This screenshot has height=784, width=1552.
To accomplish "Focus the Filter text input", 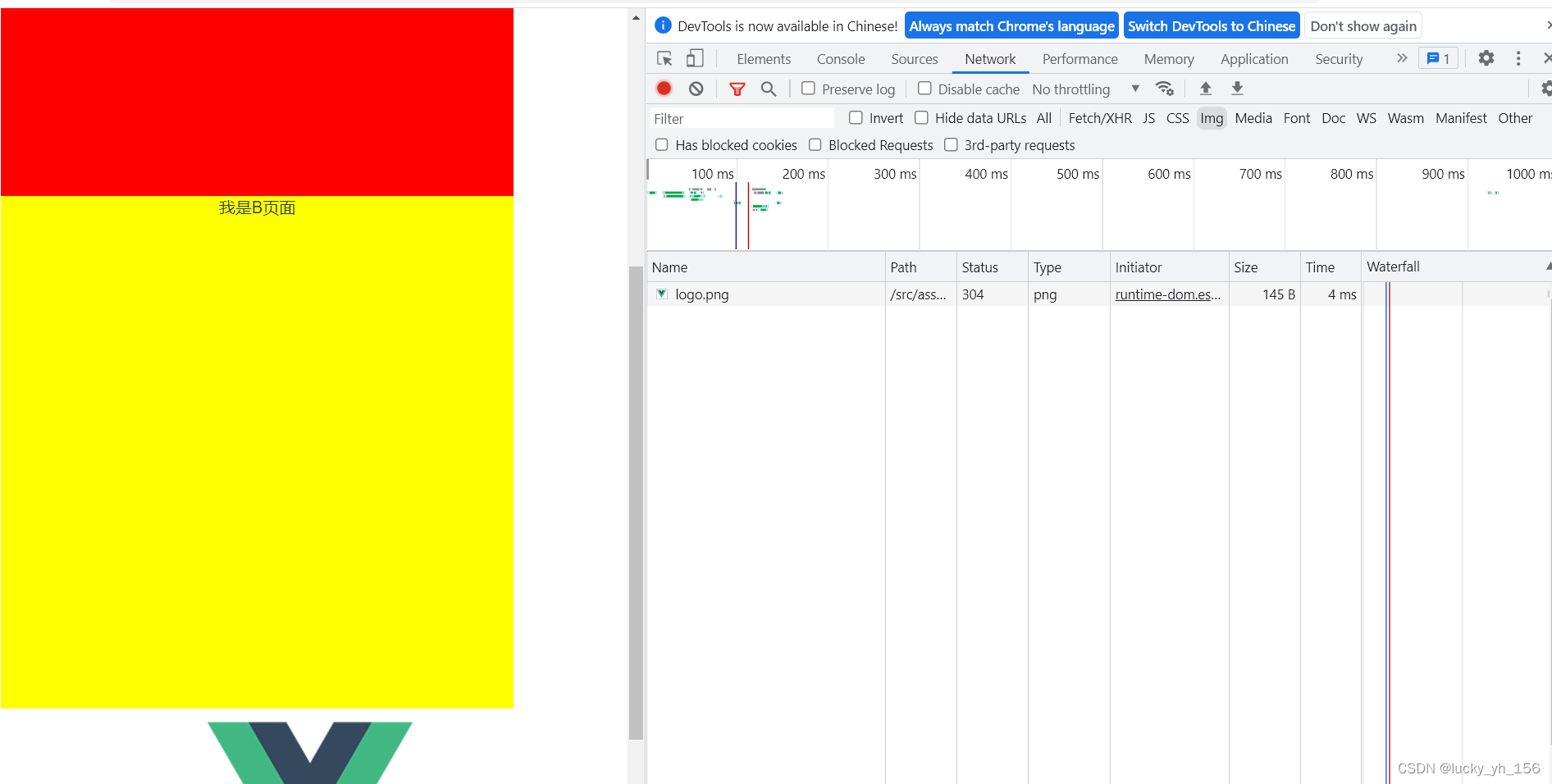I will point(742,119).
